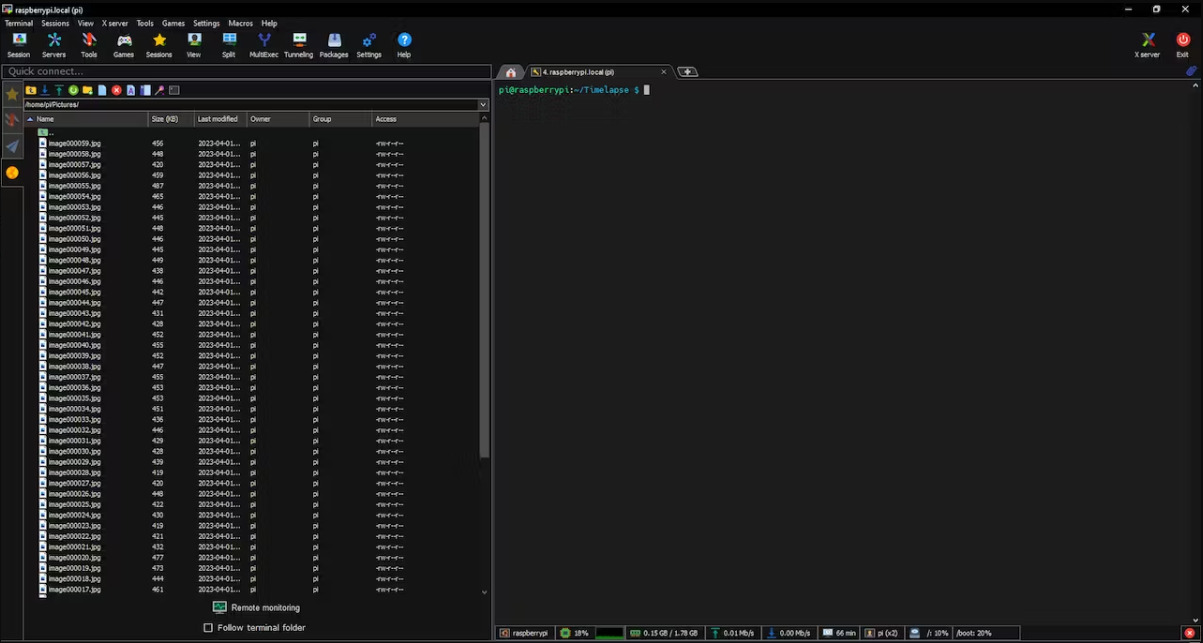Select the parent folder '..' entry
Viewport: 1203px width, 643px height.
pyautogui.click(x=46, y=132)
